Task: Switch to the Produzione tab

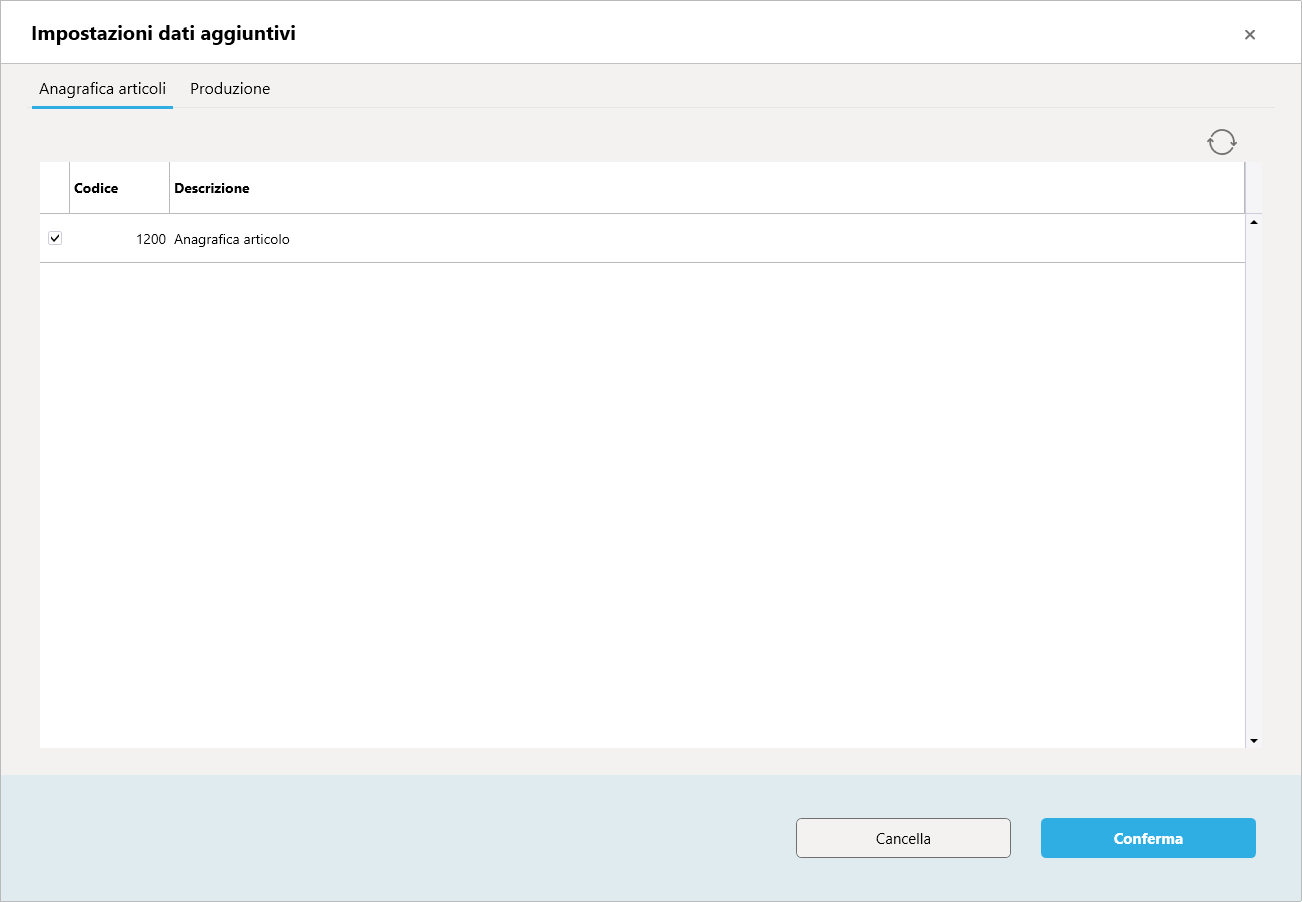Action: 230,89
